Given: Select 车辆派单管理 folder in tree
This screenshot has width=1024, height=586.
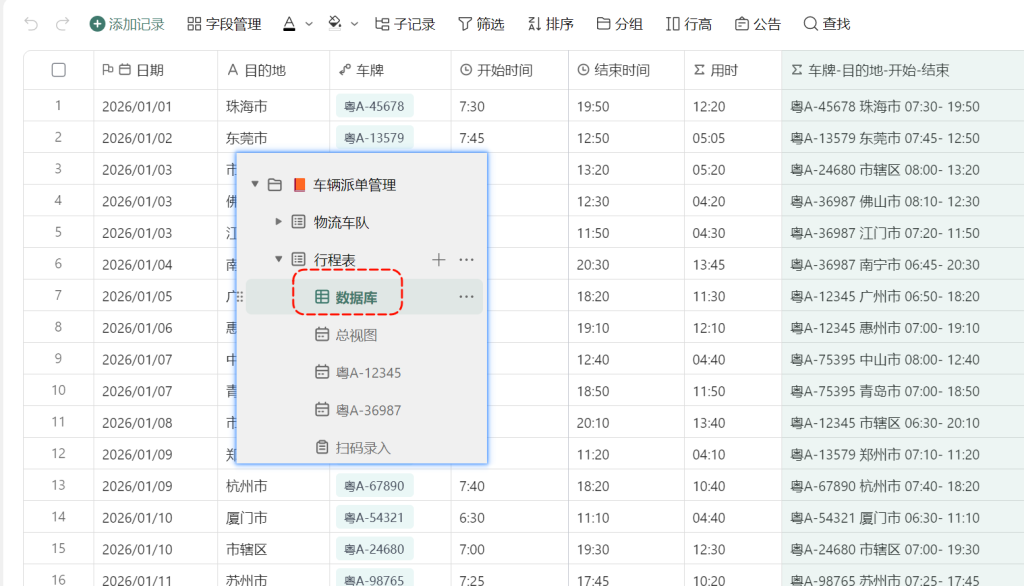Looking at the screenshot, I should tap(355, 185).
